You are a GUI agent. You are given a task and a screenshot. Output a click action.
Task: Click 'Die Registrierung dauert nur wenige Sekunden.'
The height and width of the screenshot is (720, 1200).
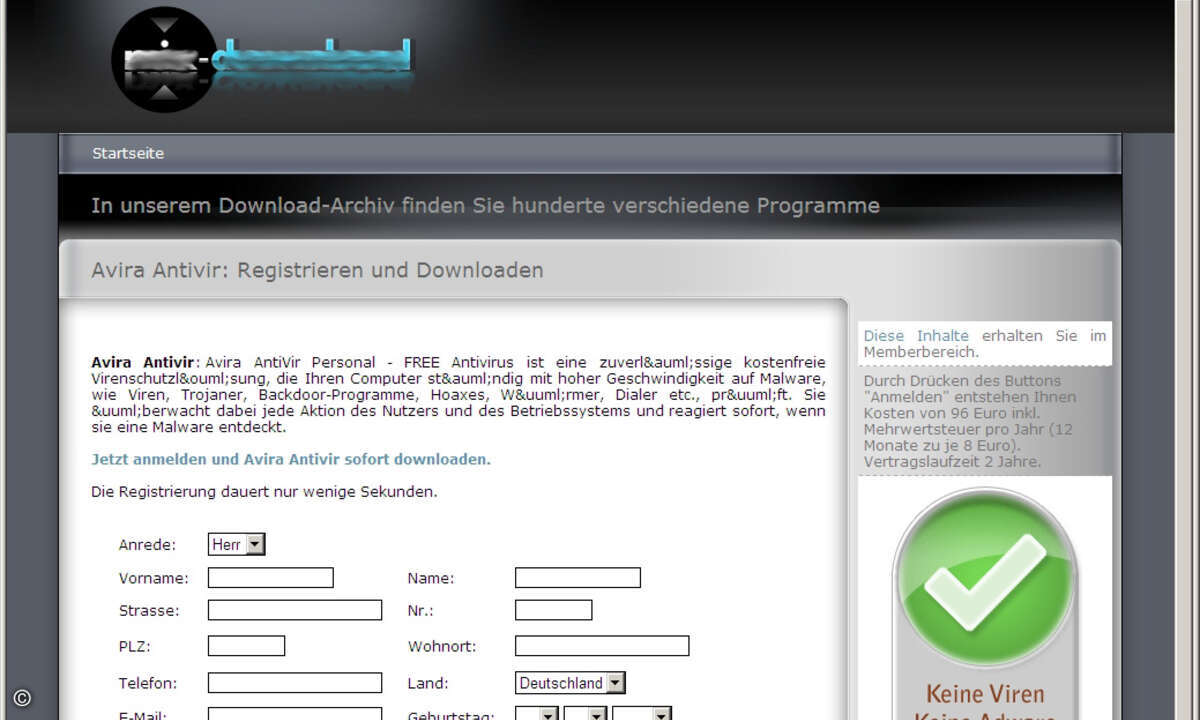[x=264, y=492]
